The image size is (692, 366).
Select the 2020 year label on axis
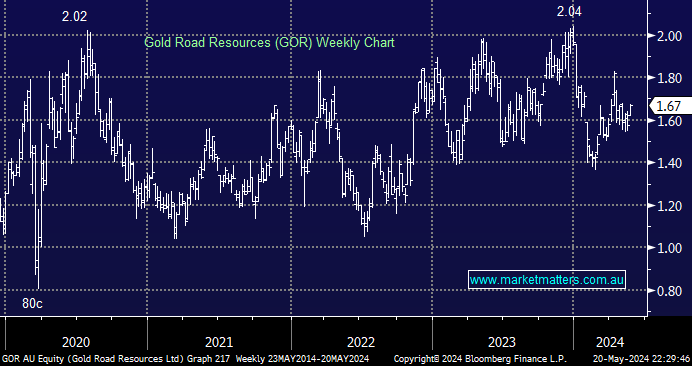tap(76, 342)
